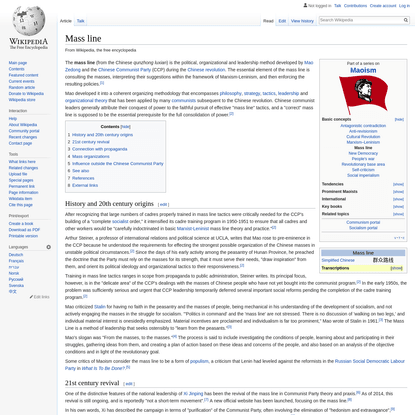Select the Read tab

click(x=268, y=21)
